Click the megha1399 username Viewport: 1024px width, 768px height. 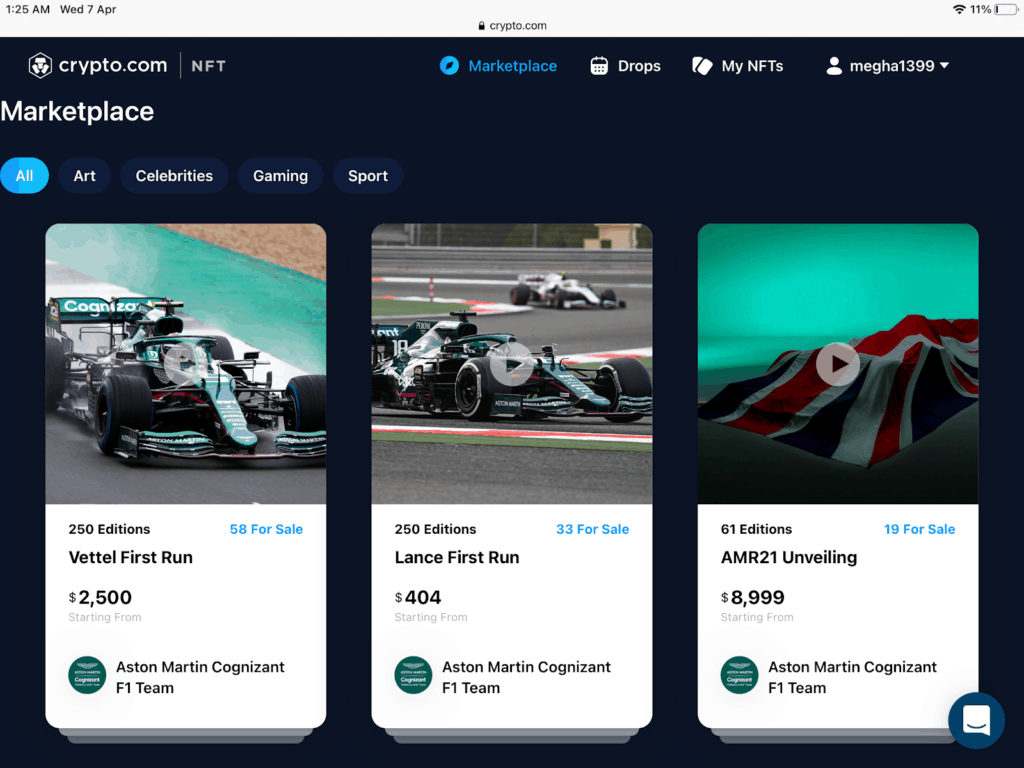coord(891,66)
